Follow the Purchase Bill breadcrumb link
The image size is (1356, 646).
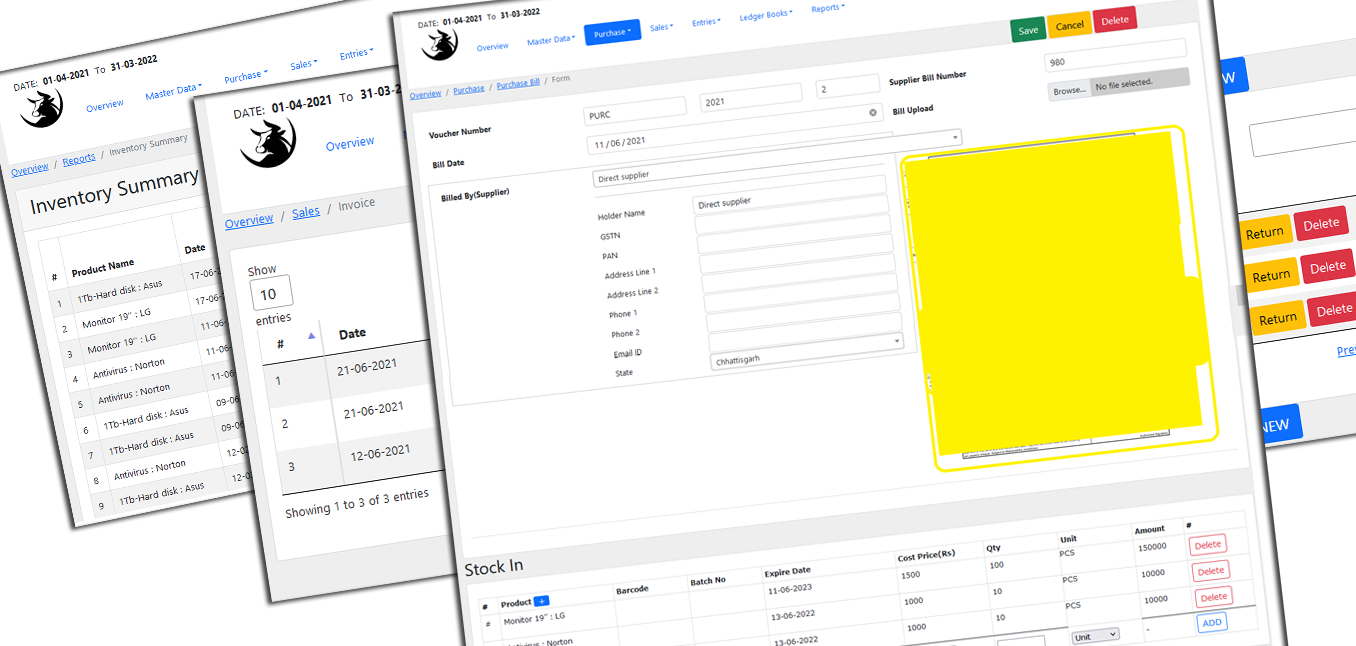[518, 86]
